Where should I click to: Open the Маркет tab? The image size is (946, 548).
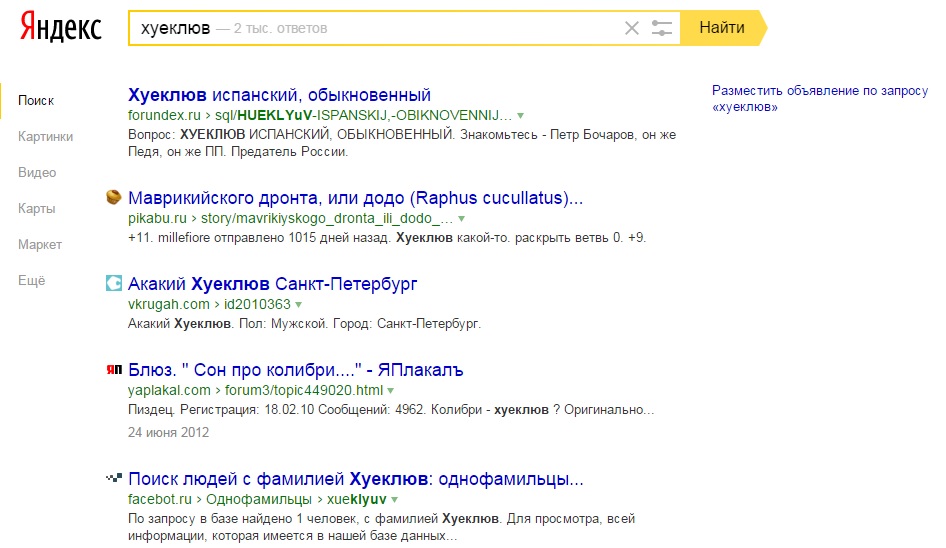pyautogui.click(x=40, y=244)
